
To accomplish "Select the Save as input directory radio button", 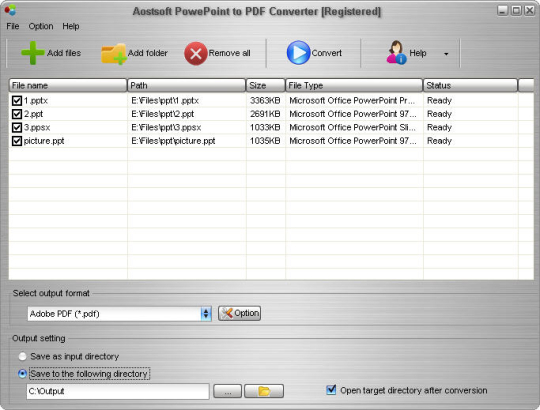I will [22, 356].
